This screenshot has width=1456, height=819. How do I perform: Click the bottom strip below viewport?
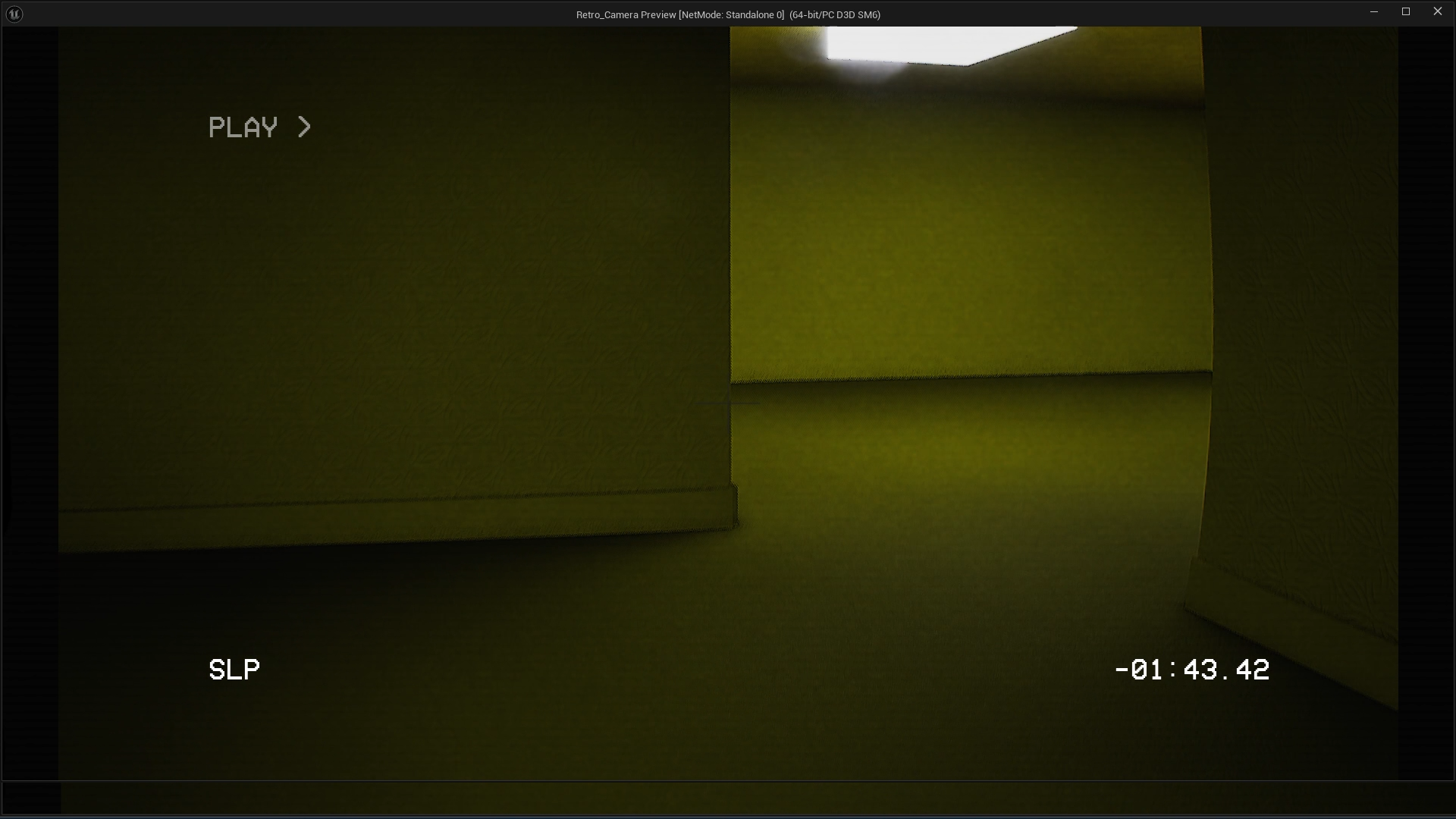pyautogui.click(x=728, y=799)
